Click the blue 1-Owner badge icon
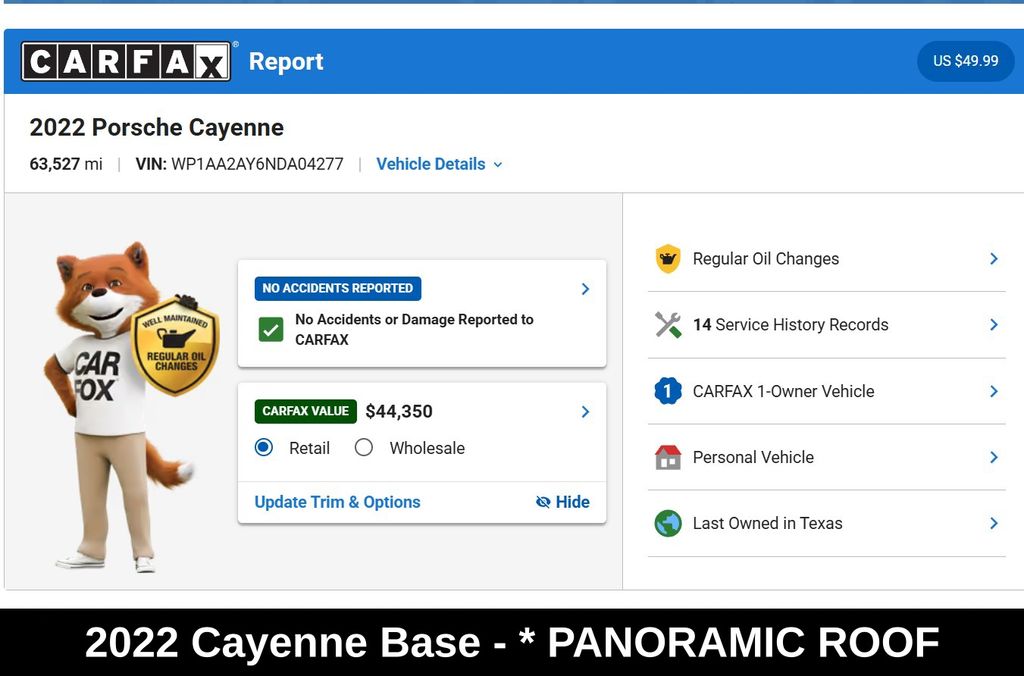1024x676 pixels. (x=668, y=391)
